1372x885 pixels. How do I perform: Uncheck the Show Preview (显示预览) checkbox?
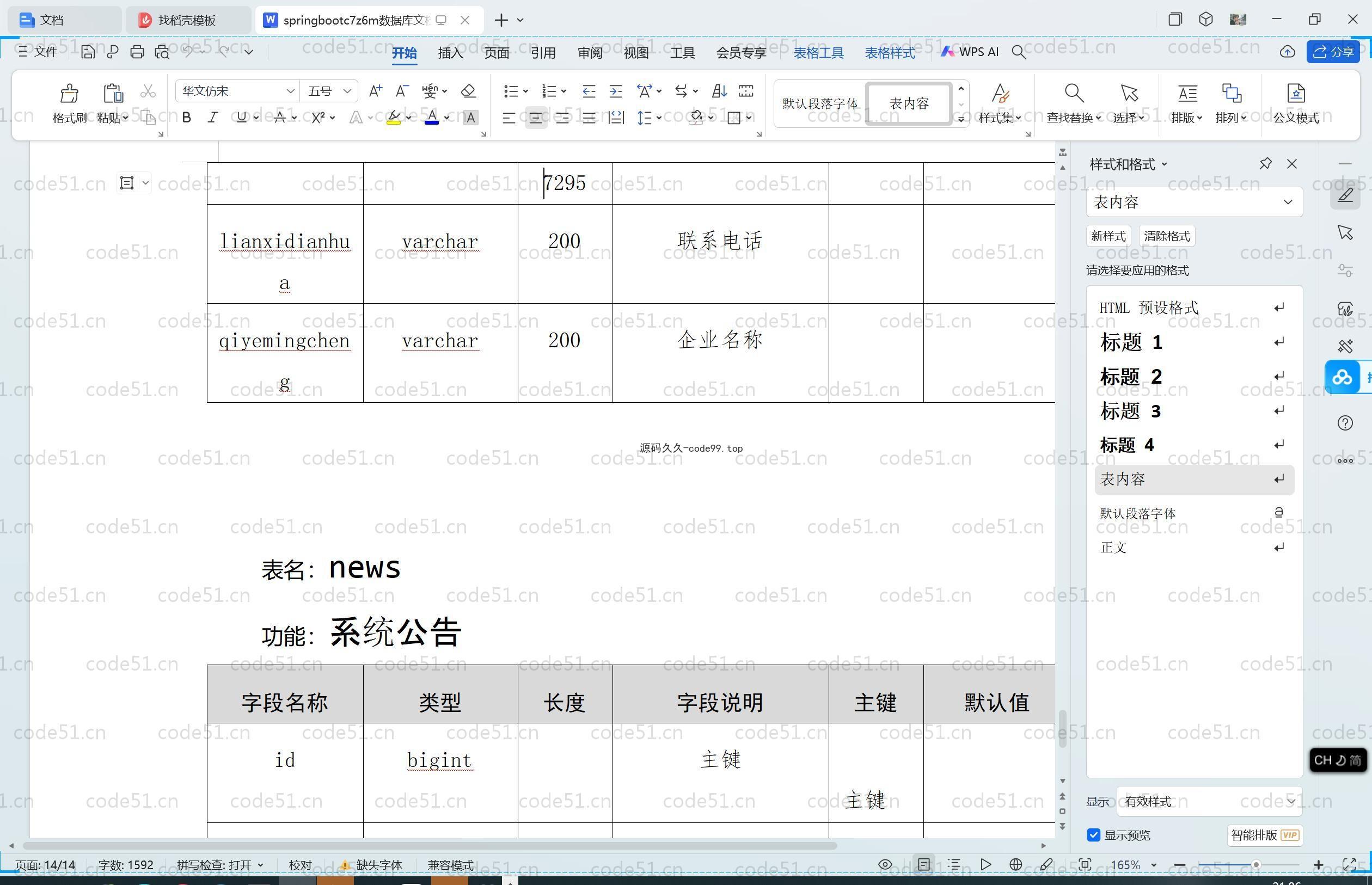[1093, 835]
